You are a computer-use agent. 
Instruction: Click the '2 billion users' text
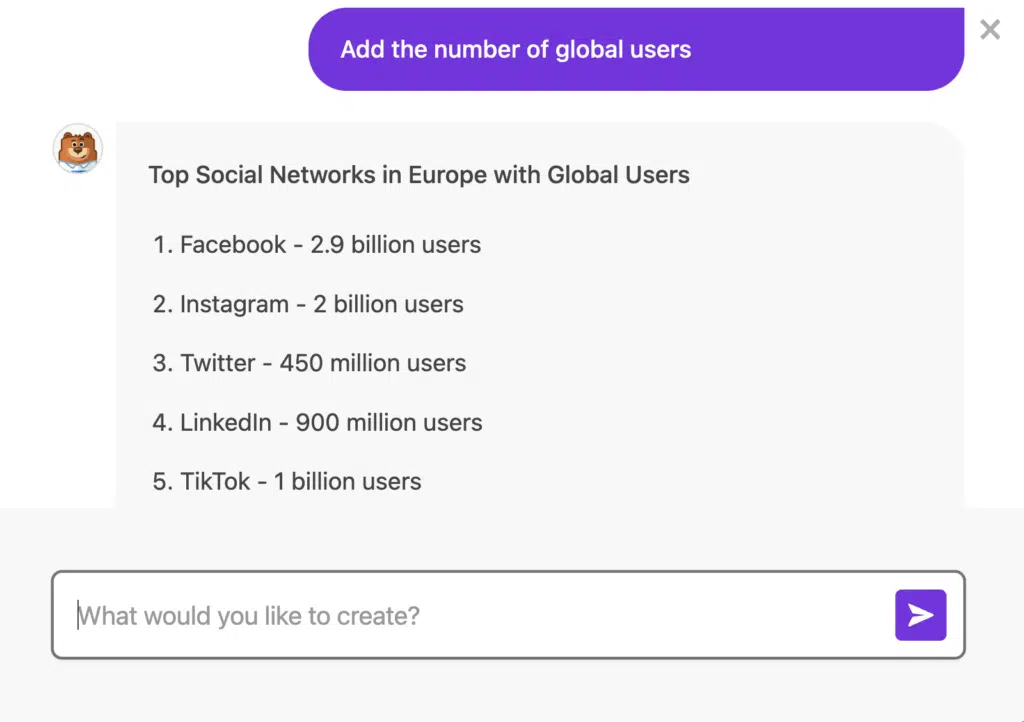389,304
